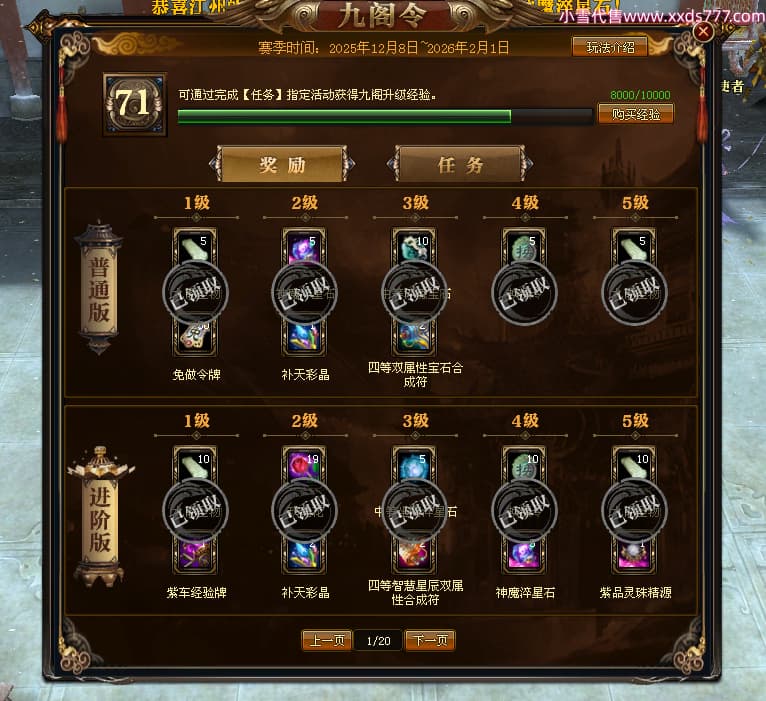
Task: Click the 四等智慧星辰双属性合成符 icon in advanced level 3
Action: pyautogui.click(x=414, y=555)
